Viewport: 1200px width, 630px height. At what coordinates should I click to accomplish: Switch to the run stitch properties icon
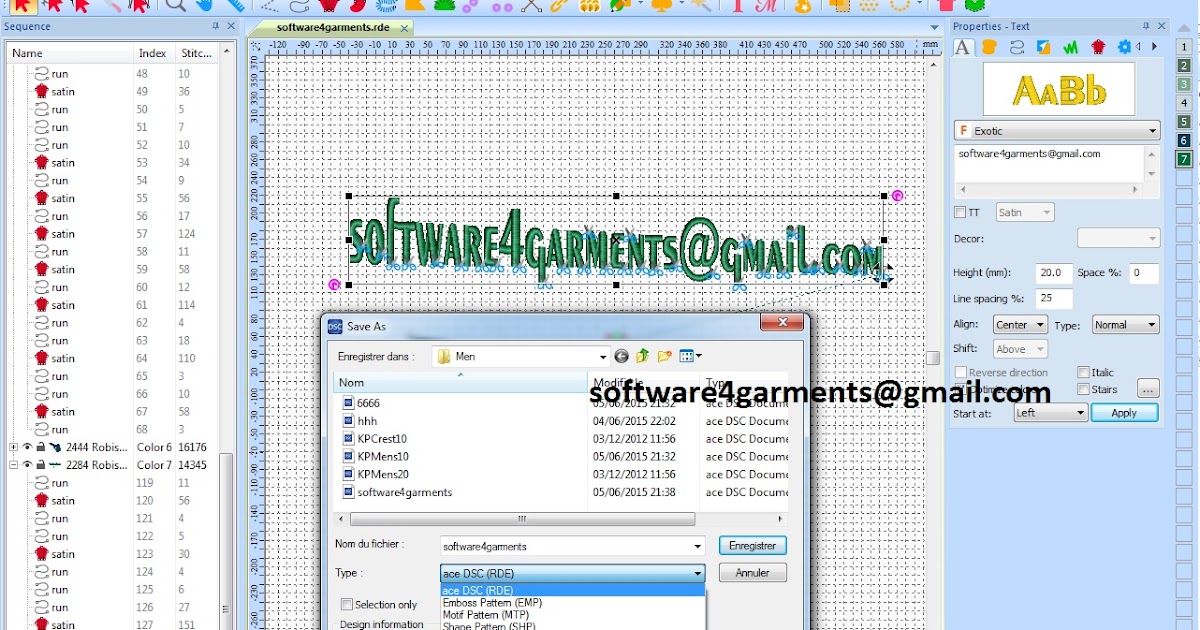pos(1018,47)
